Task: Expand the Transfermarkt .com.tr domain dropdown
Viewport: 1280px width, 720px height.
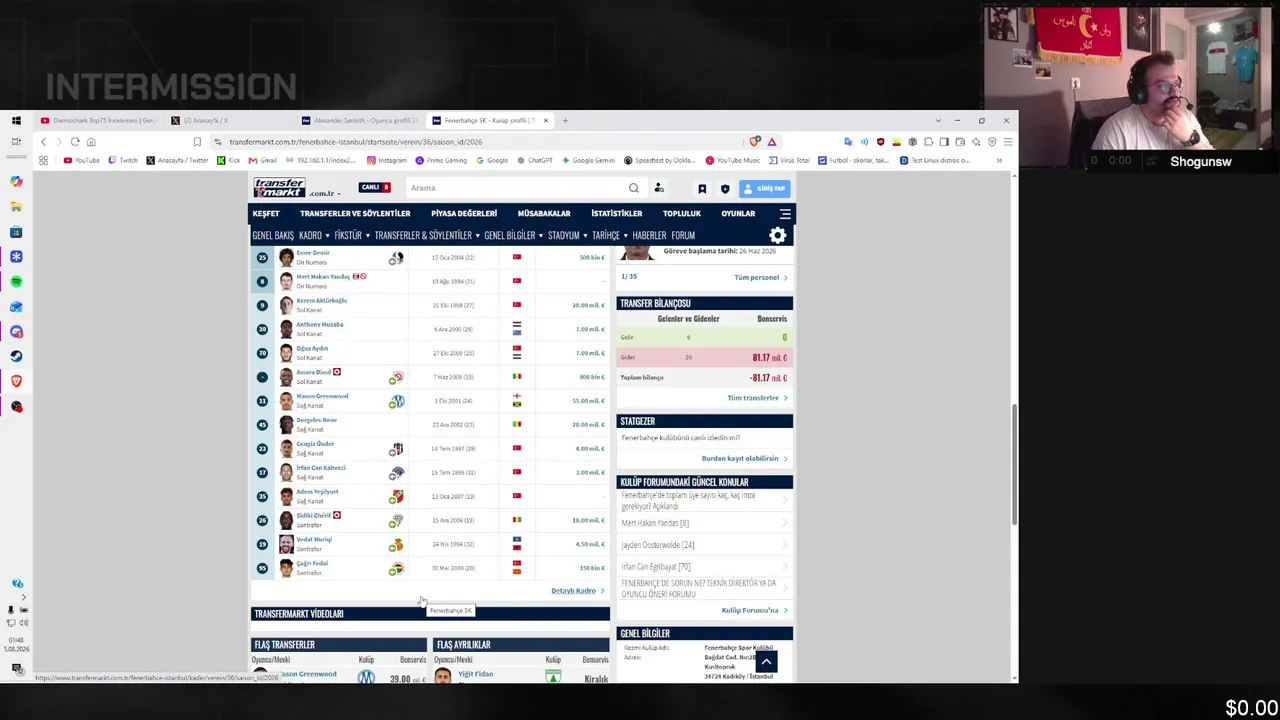Action: [x=324, y=193]
